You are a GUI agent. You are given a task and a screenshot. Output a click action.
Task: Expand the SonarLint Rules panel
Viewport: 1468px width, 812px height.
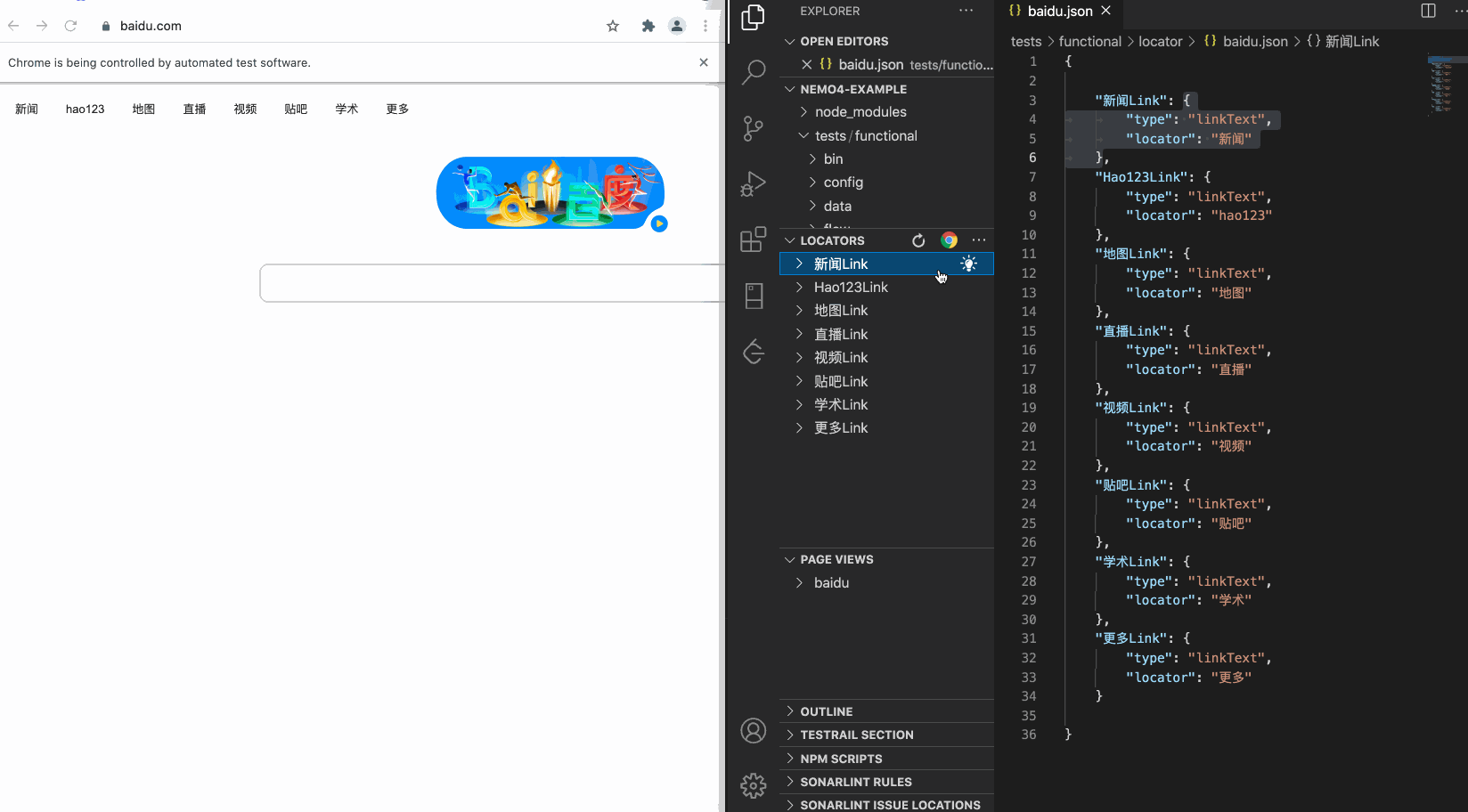(x=789, y=782)
